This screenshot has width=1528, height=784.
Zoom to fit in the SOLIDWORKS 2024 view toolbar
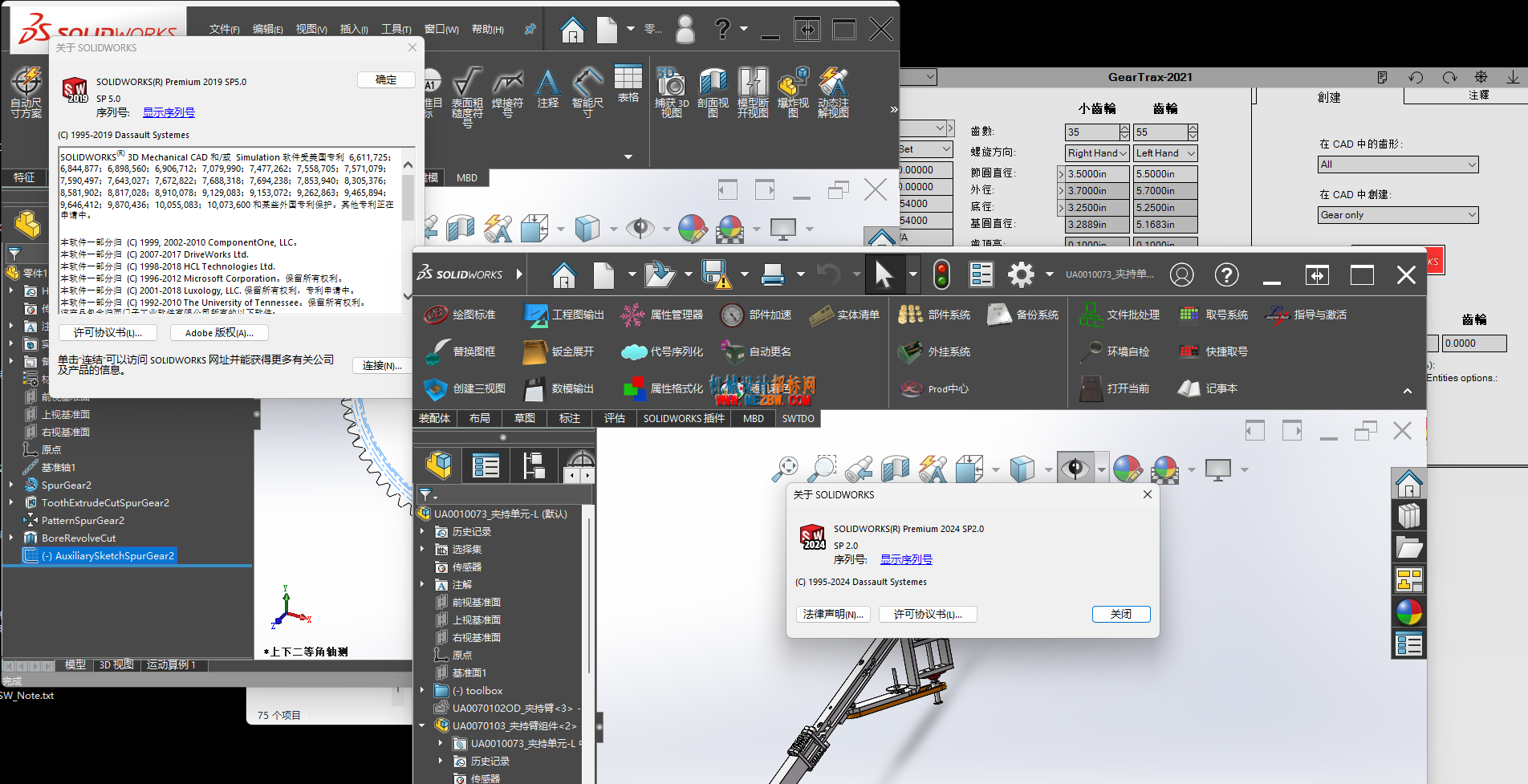(786, 469)
